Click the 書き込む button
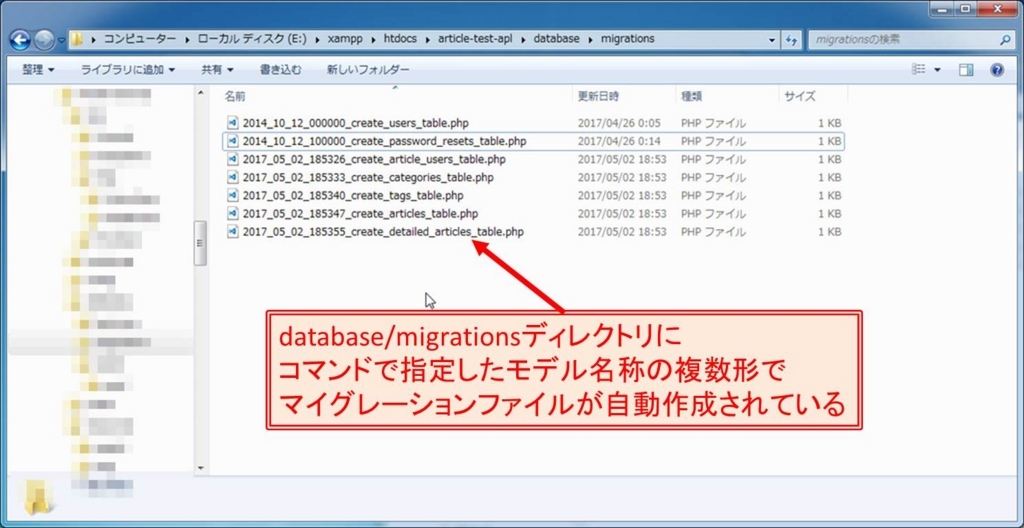The height and width of the screenshot is (528, 1024). pos(280,70)
